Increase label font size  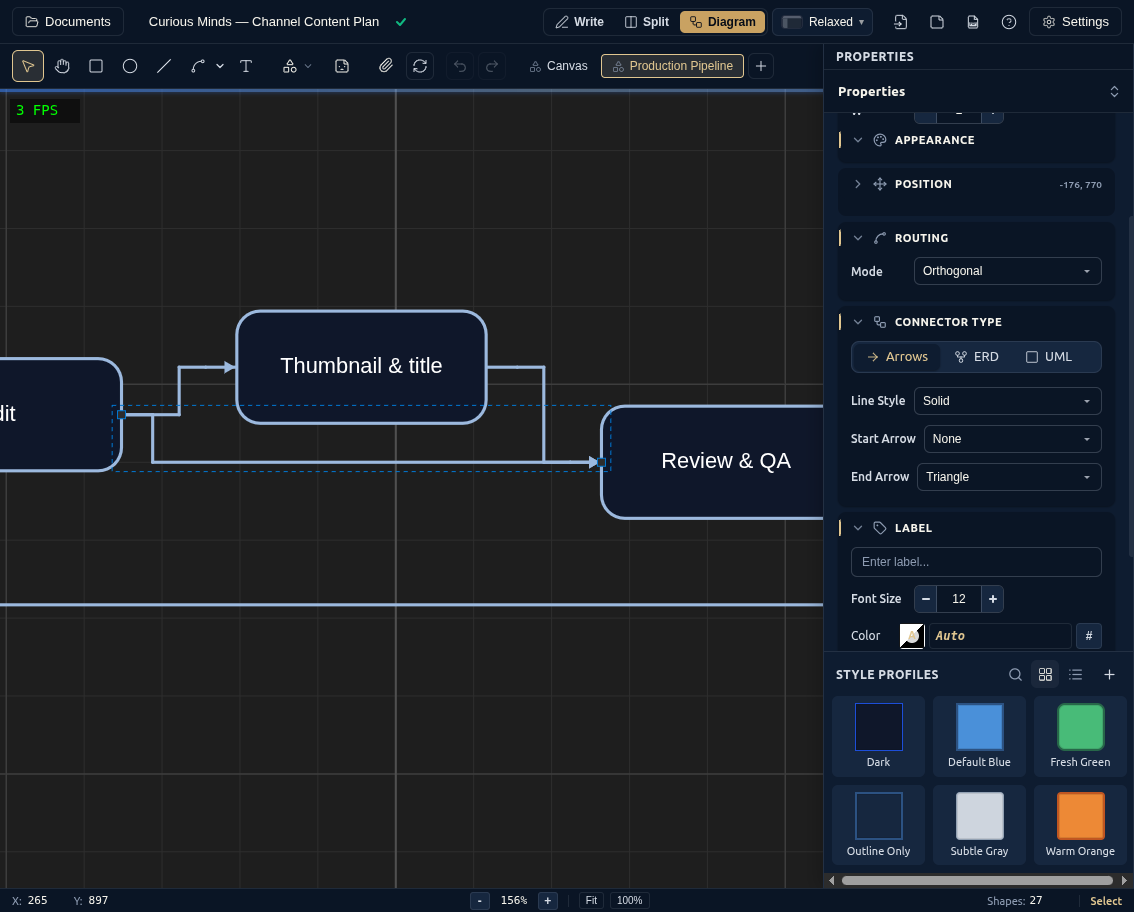[992, 599]
